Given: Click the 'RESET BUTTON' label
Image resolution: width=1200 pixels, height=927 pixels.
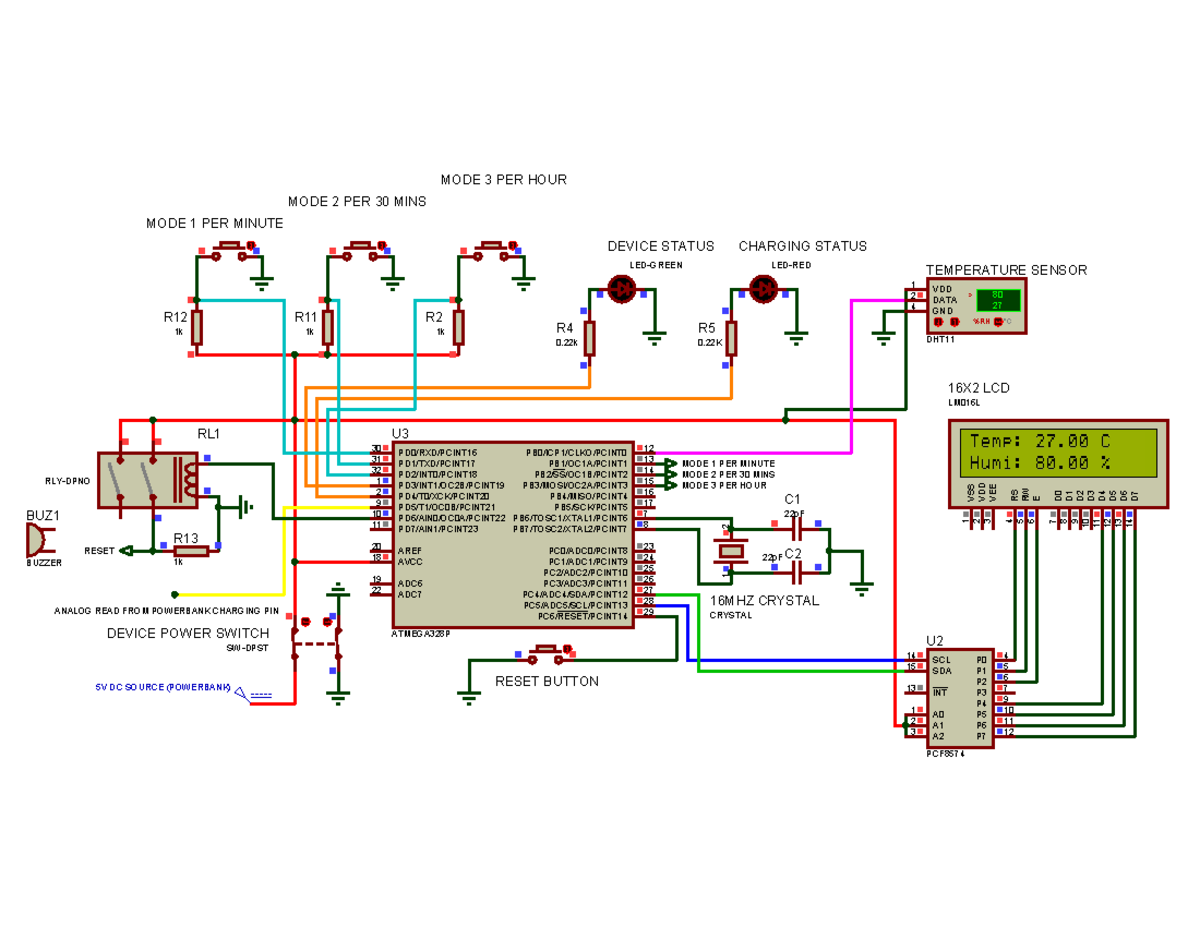Looking at the screenshot, I should tap(547, 681).
